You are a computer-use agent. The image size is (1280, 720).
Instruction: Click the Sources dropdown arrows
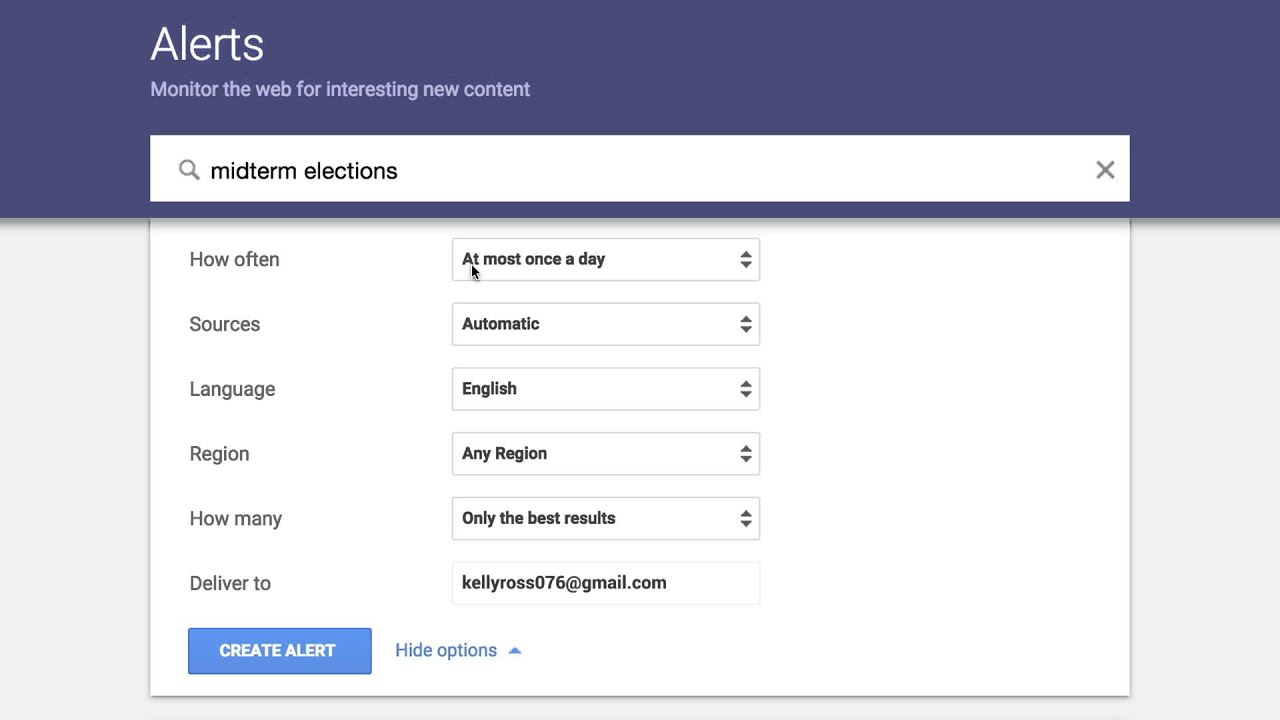pyautogui.click(x=746, y=324)
